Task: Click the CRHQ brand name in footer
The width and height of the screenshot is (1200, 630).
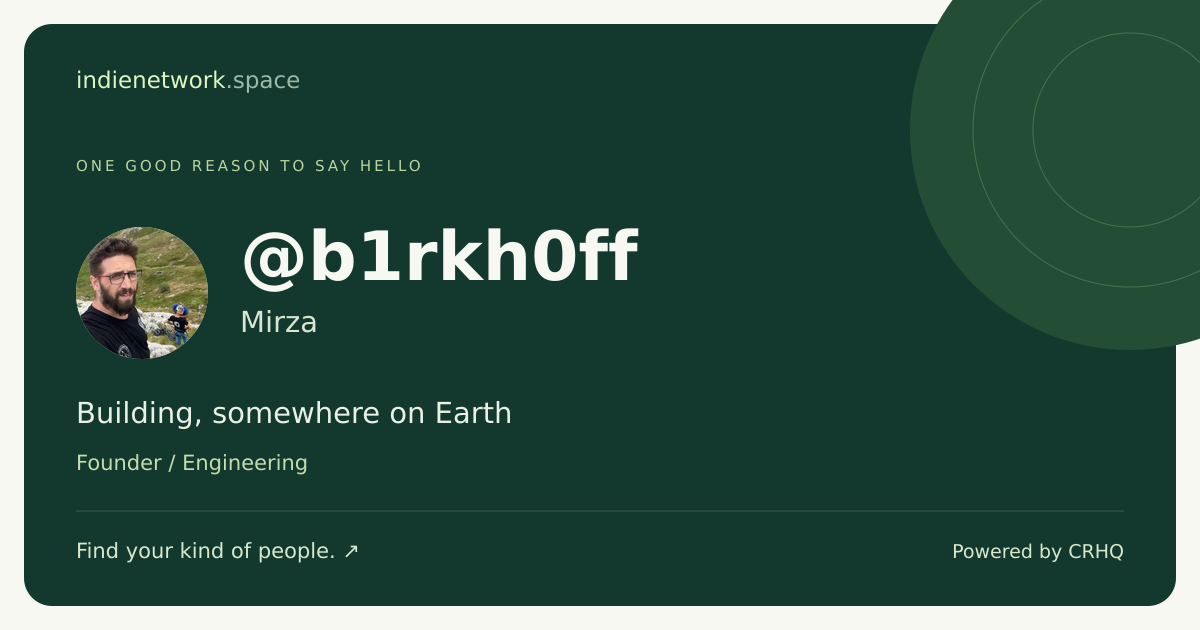Action: tap(1096, 552)
